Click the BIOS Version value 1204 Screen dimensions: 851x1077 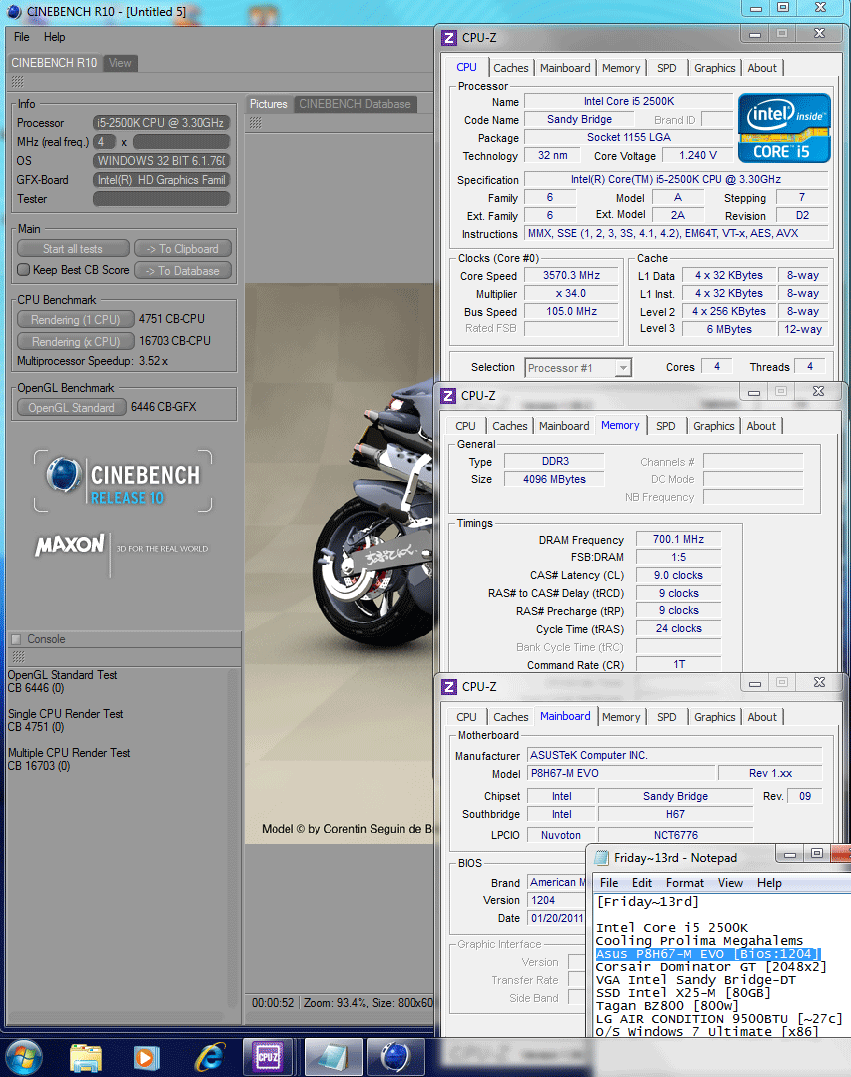(x=555, y=900)
